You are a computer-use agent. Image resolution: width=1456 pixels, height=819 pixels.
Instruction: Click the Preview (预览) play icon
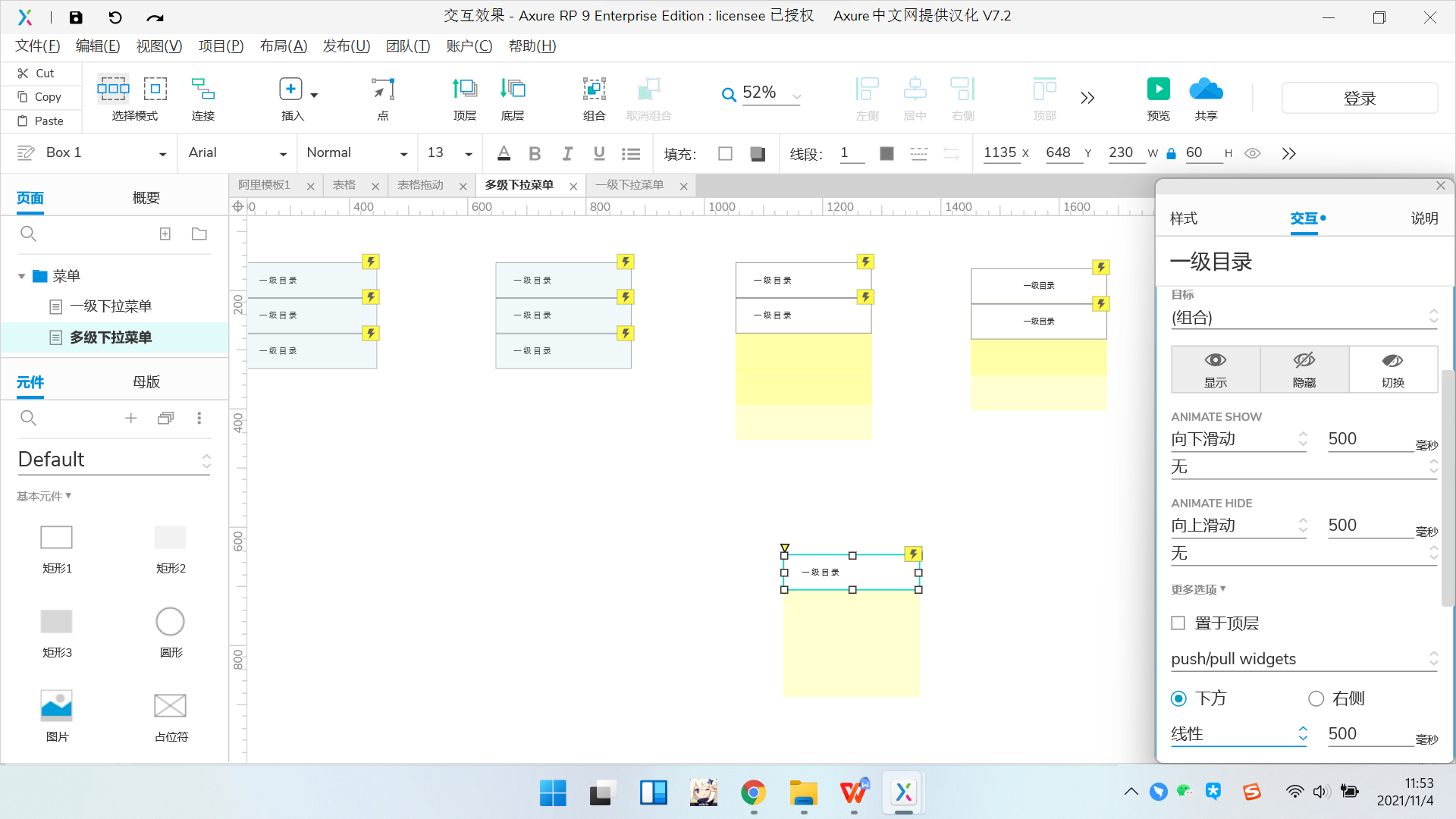1158,89
